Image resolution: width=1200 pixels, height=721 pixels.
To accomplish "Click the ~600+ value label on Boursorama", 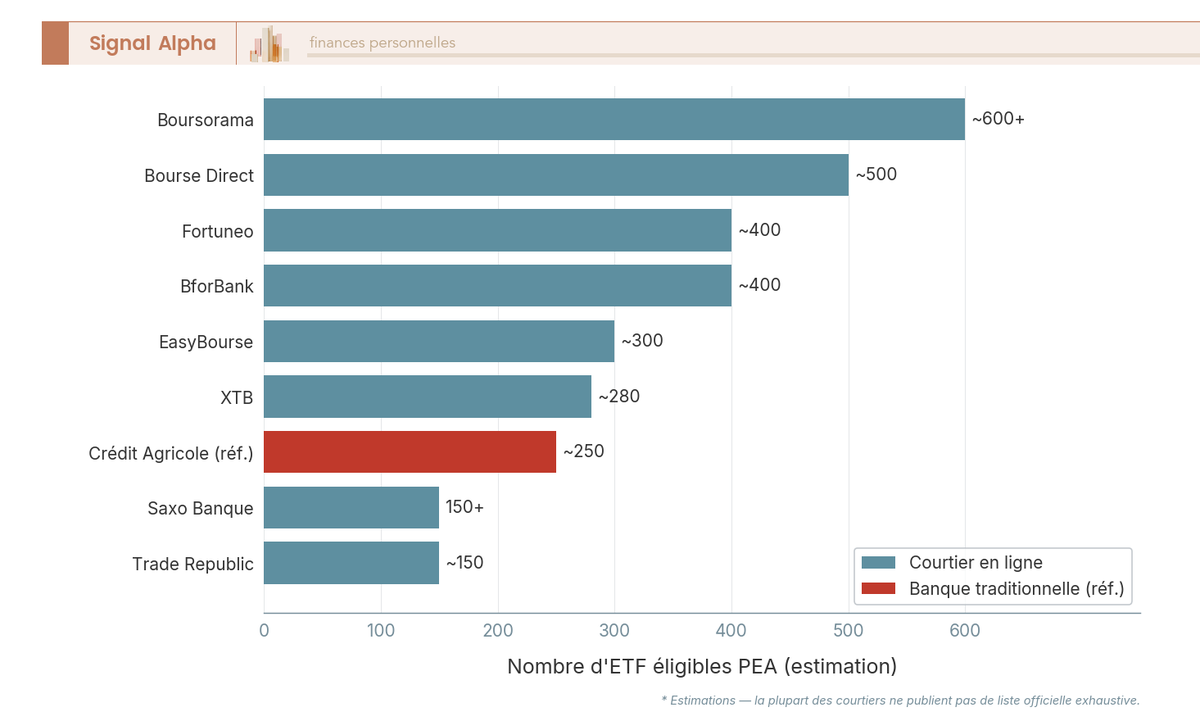I will point(997,118).
